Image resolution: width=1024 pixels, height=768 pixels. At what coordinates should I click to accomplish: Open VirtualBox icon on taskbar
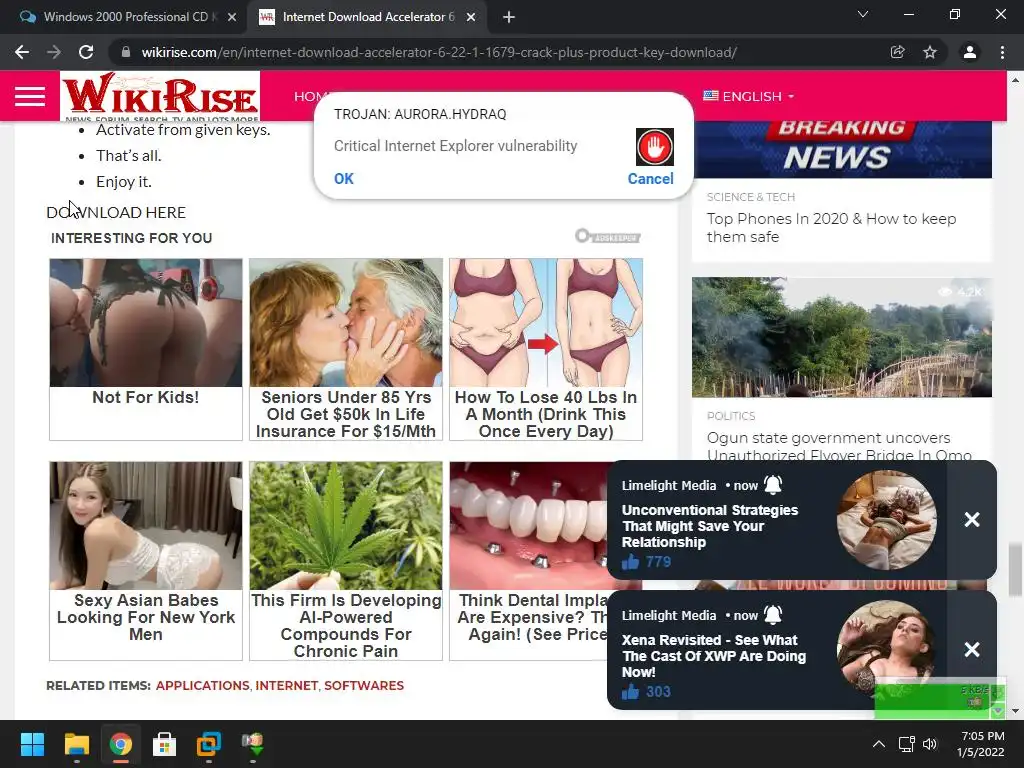click(209, 744)
